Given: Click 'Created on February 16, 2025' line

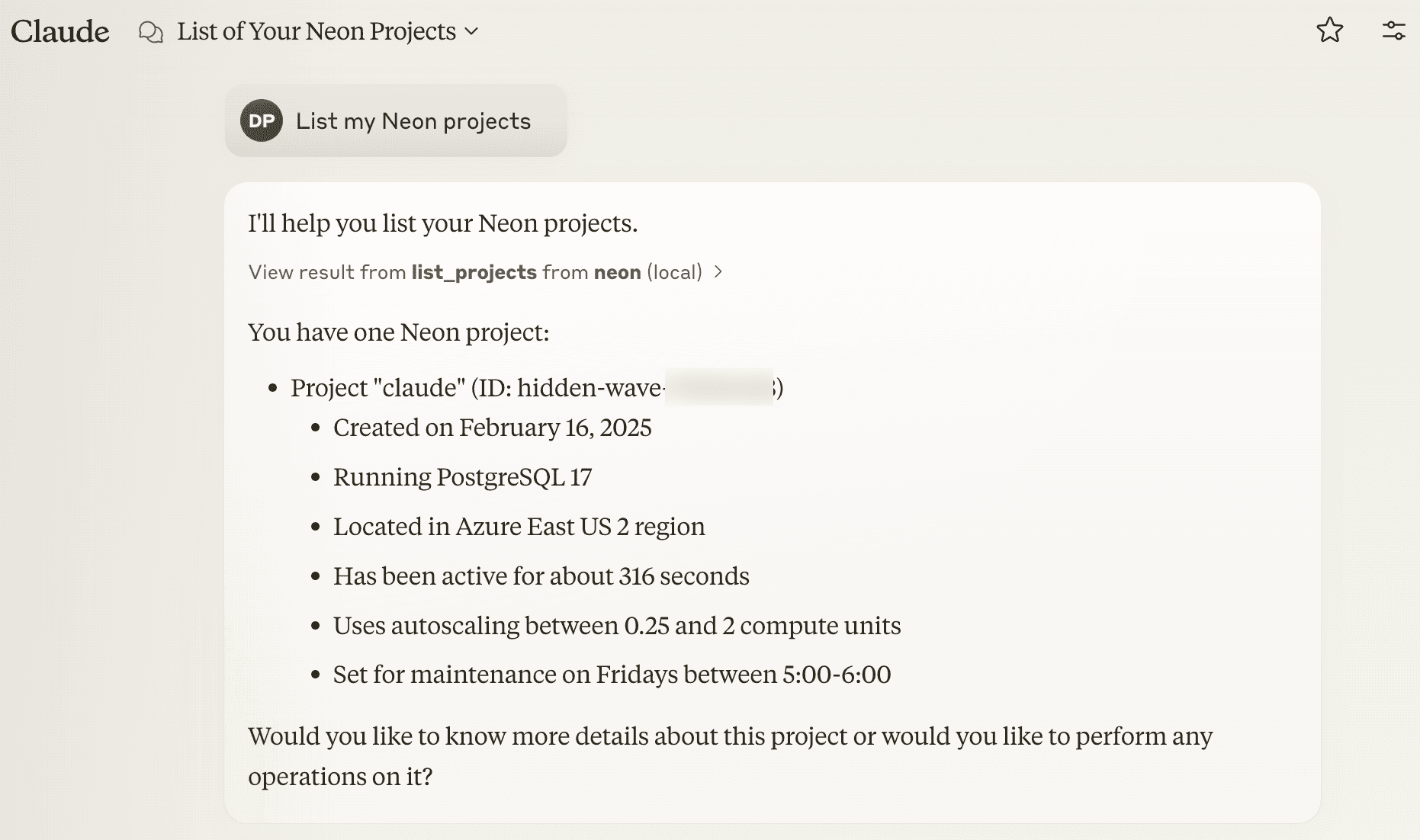Looking at the screenshot, I should click(492, 428).
